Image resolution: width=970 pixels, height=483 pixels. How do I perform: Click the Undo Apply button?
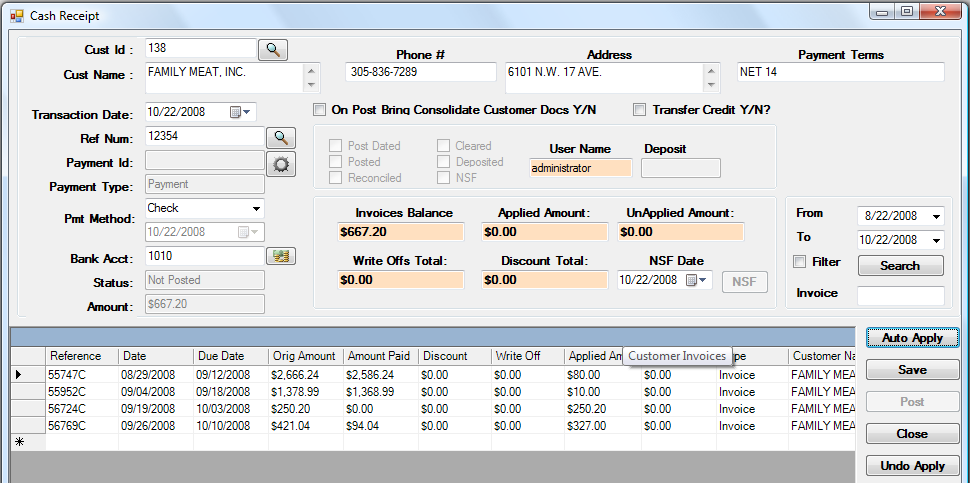coord(912,466)
